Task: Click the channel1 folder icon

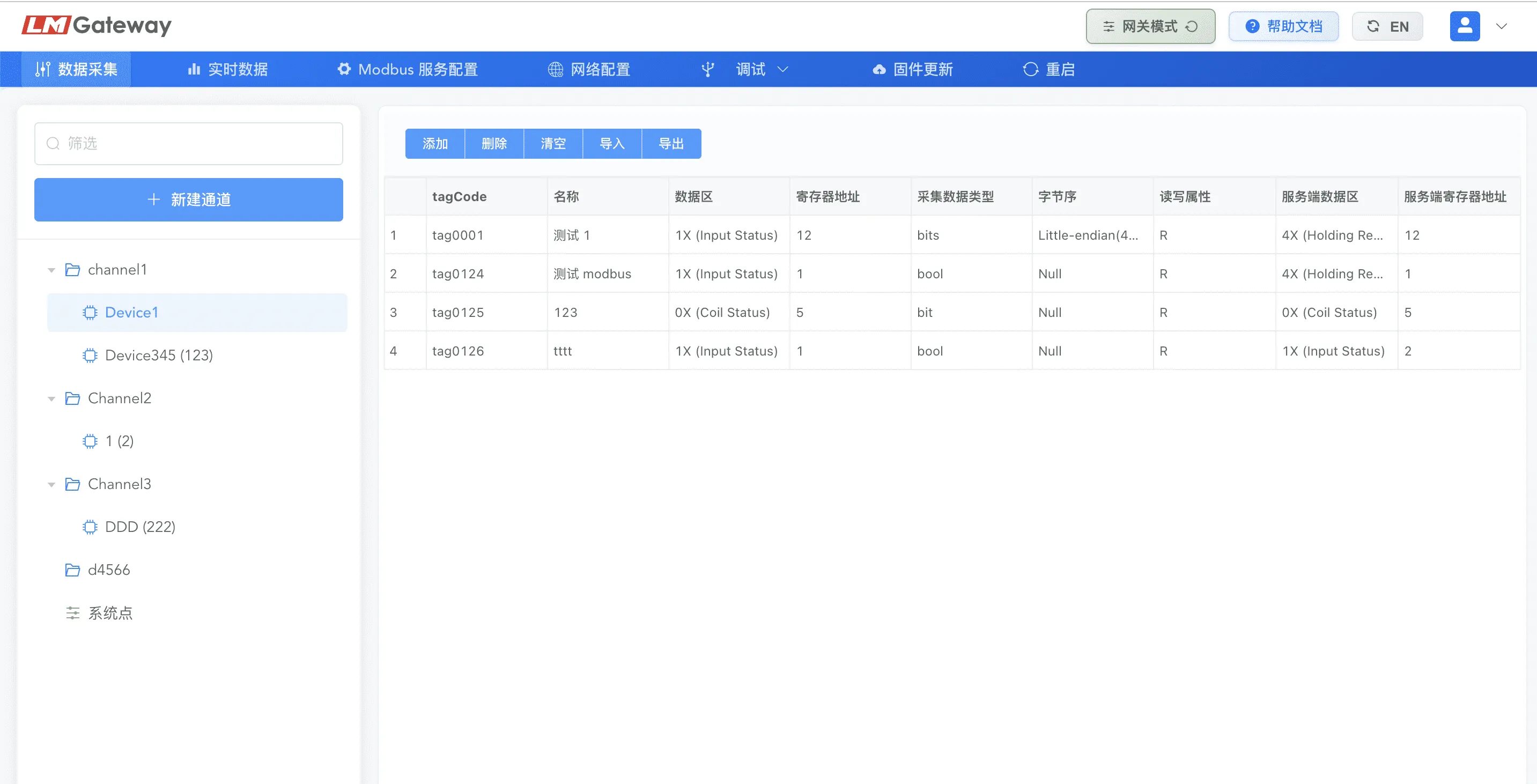Action: click(73, 270)
